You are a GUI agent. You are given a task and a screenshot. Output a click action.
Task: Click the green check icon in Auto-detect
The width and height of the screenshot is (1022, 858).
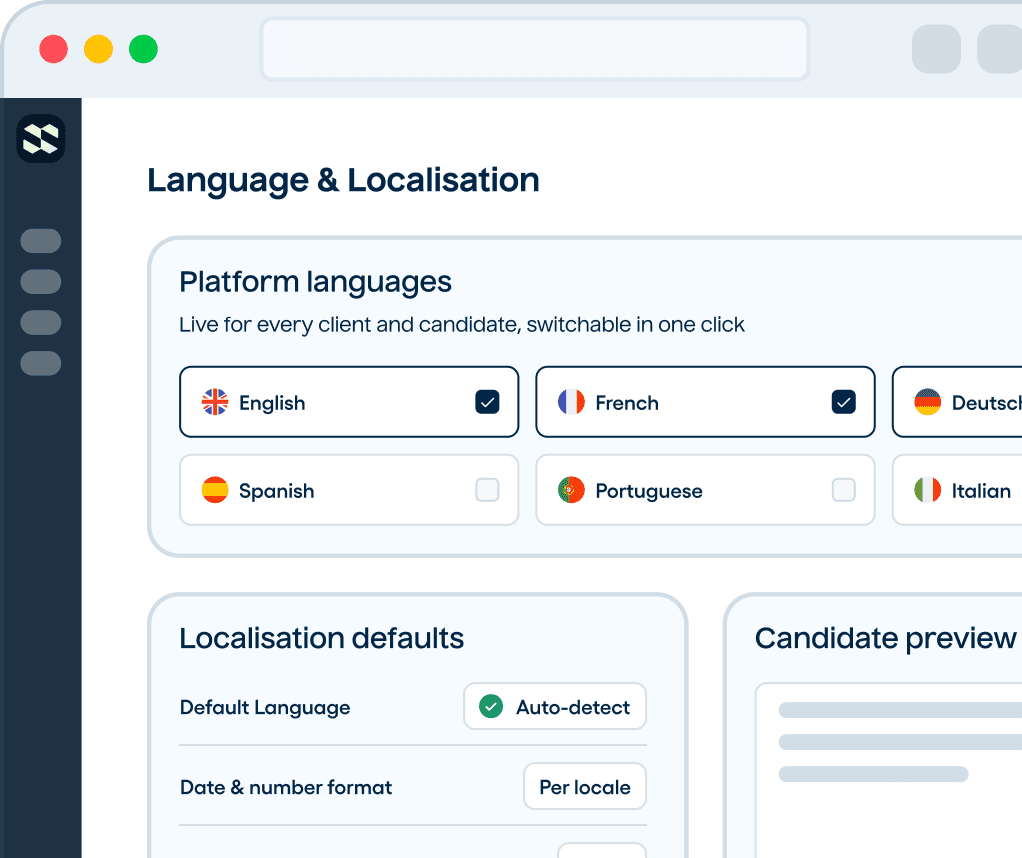491,706
